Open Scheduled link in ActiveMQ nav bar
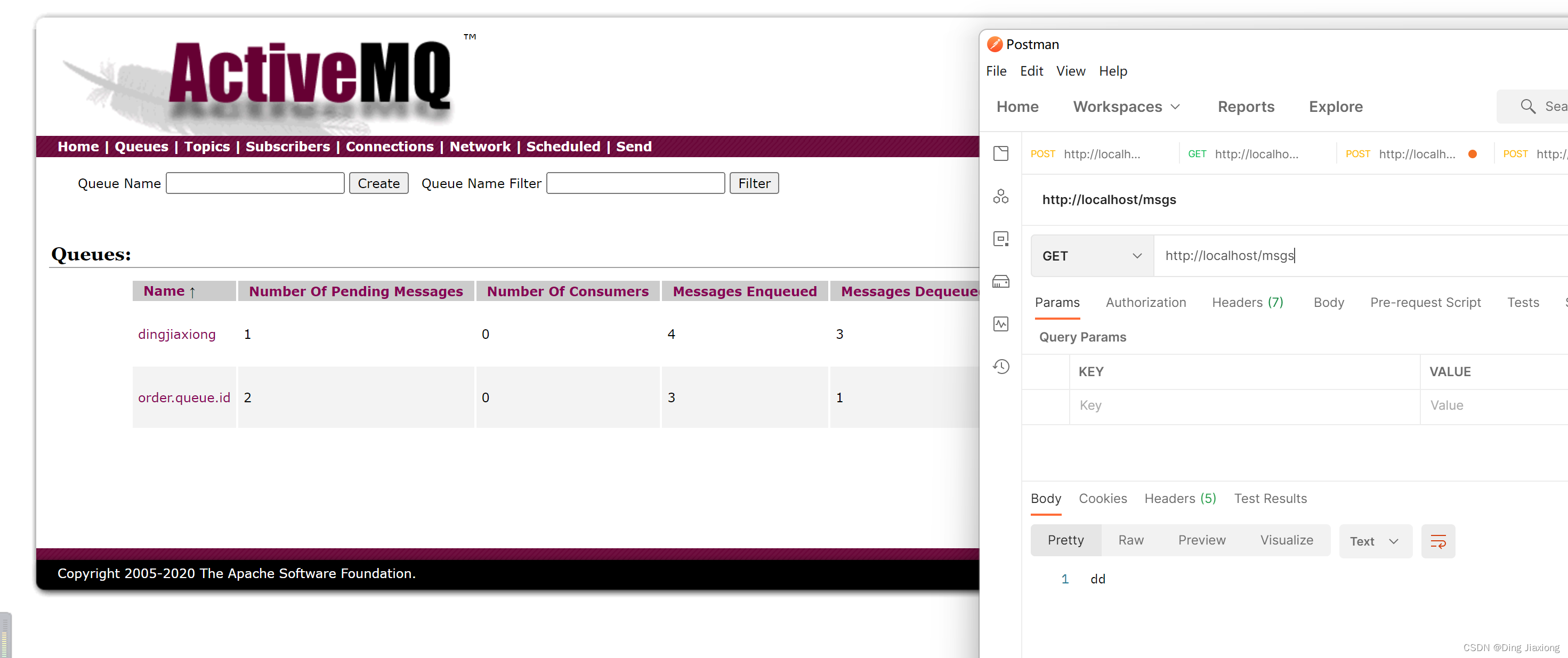The height and width of the screenshot is (658, 1568). point(563,147)
